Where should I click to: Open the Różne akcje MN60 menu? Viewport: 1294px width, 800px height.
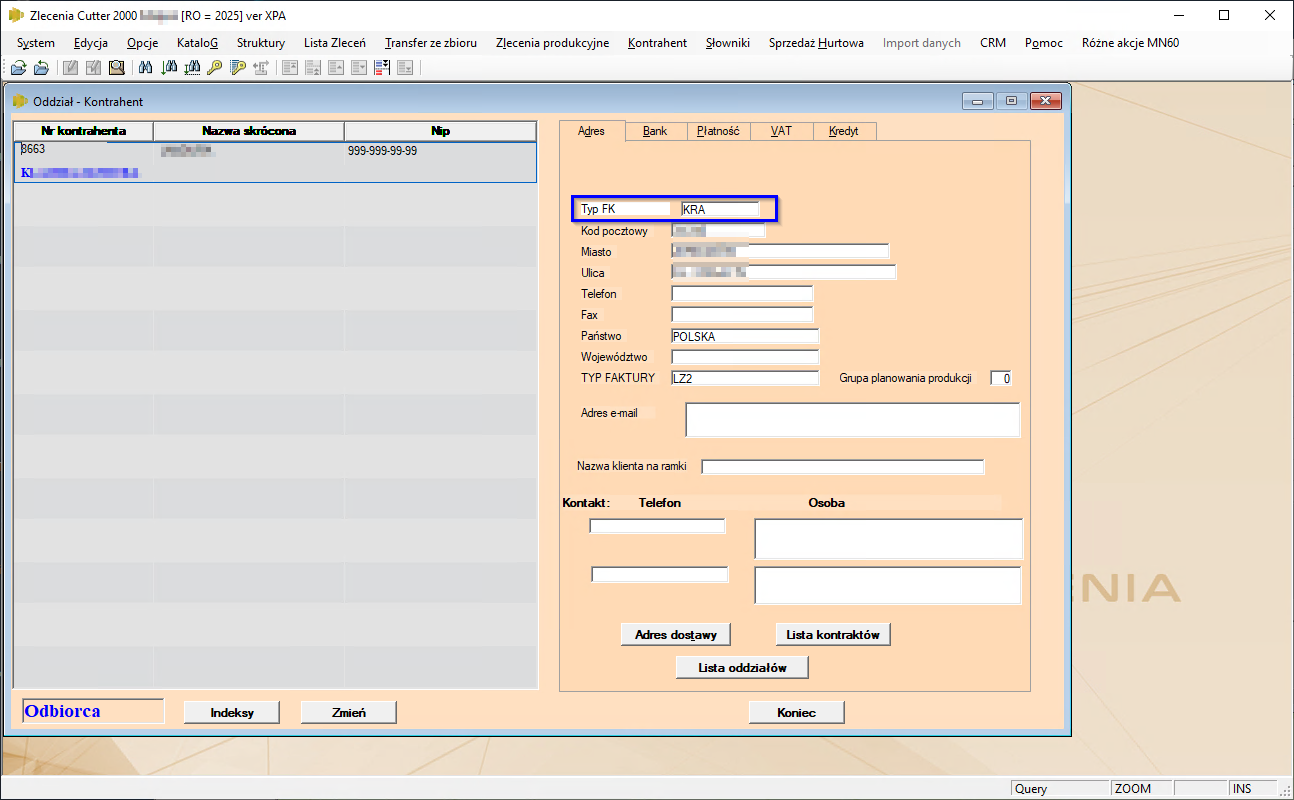click(x=1130, y=43)
